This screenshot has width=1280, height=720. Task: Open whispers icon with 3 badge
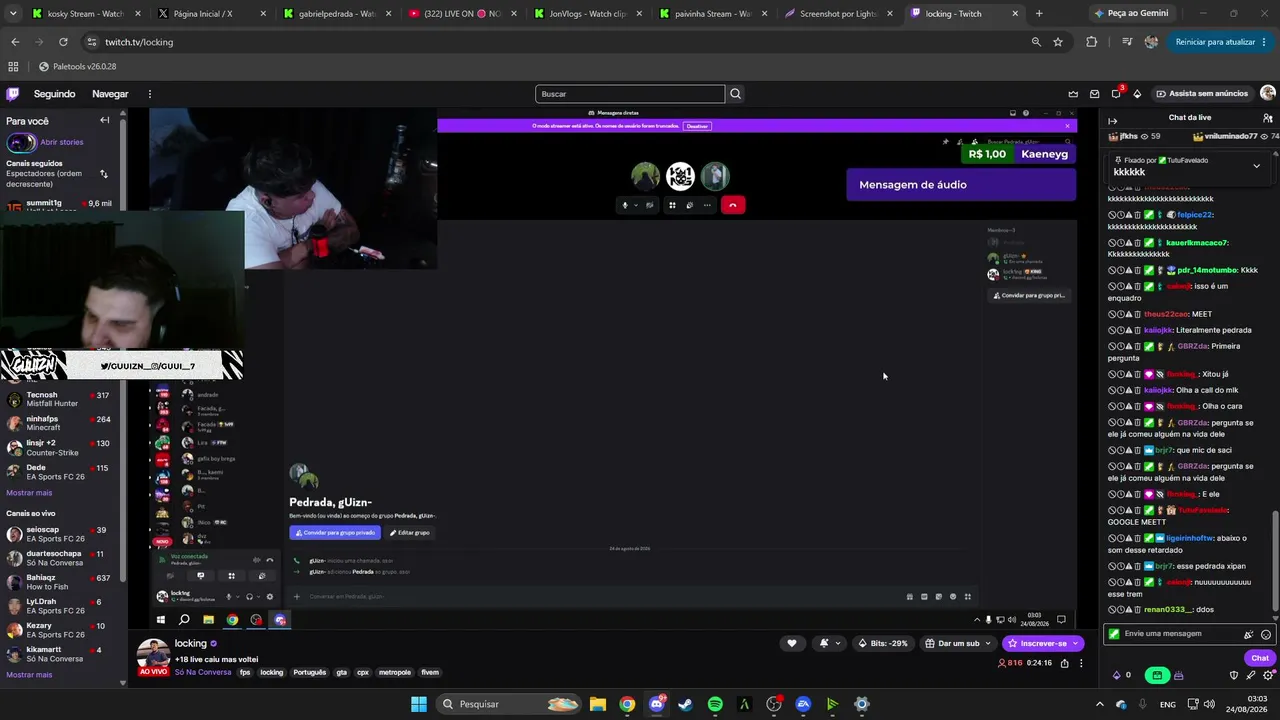click(x=1116, y=94)
